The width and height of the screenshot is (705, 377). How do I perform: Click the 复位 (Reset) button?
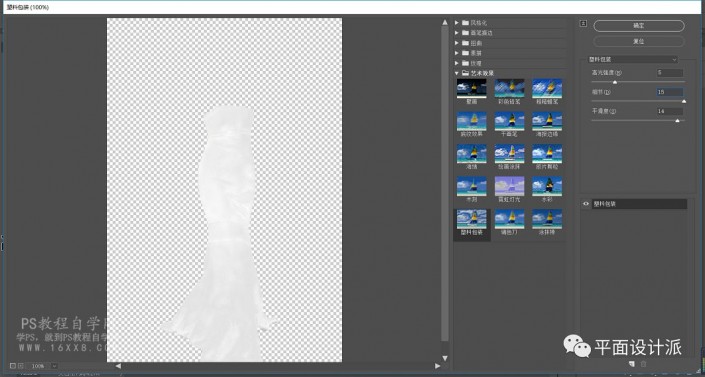(x=639, y=41)
